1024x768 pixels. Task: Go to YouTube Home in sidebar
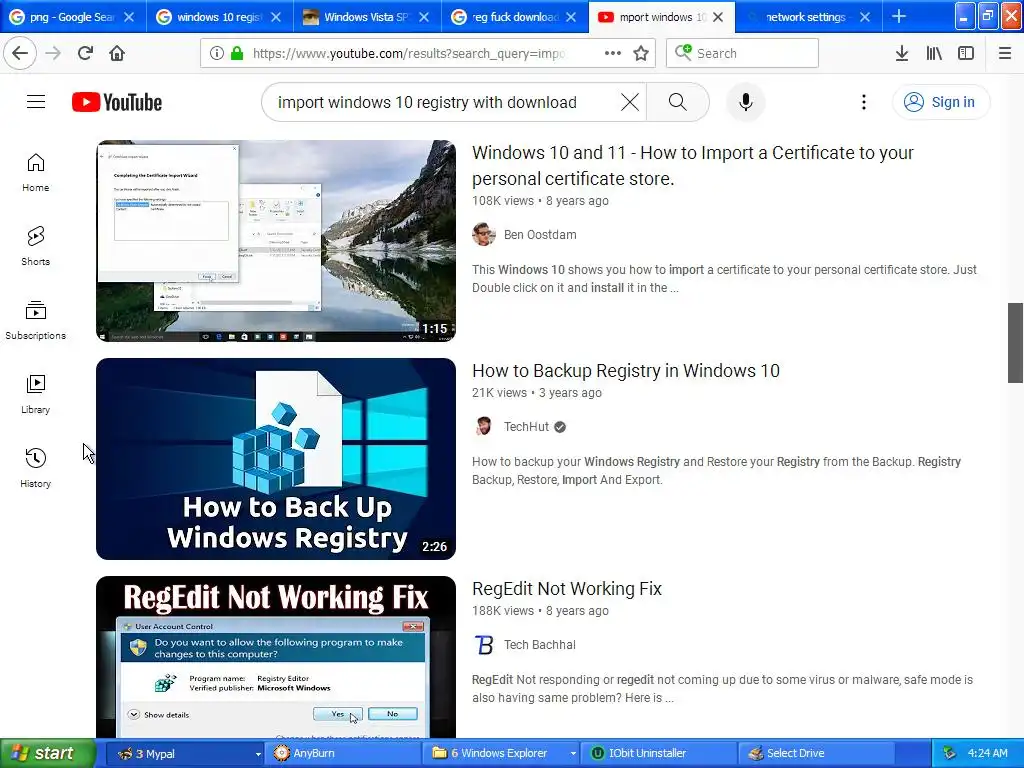36,172
